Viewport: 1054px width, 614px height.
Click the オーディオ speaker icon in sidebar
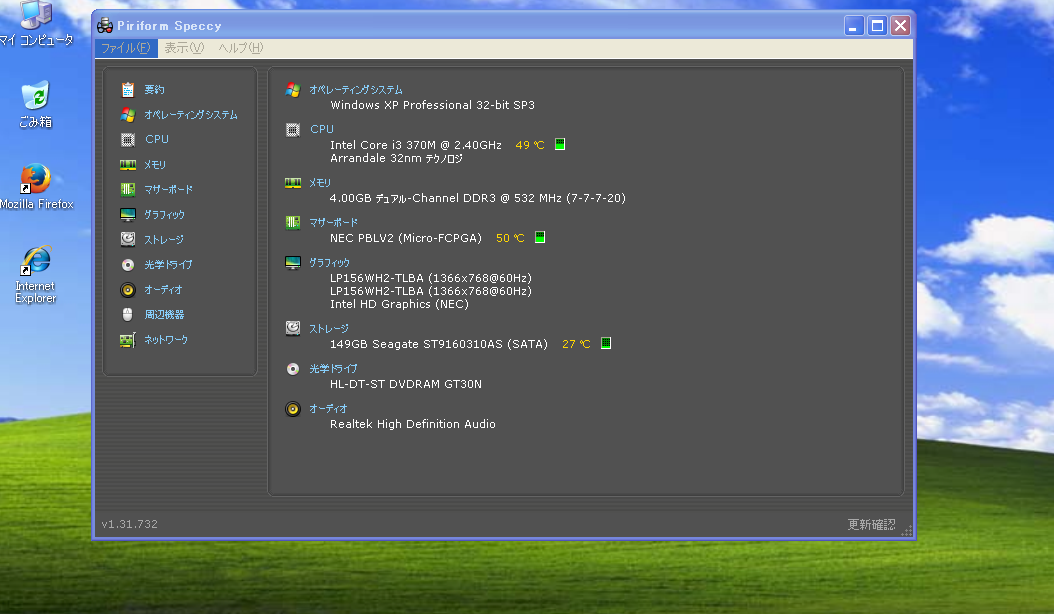pos(128,290)
